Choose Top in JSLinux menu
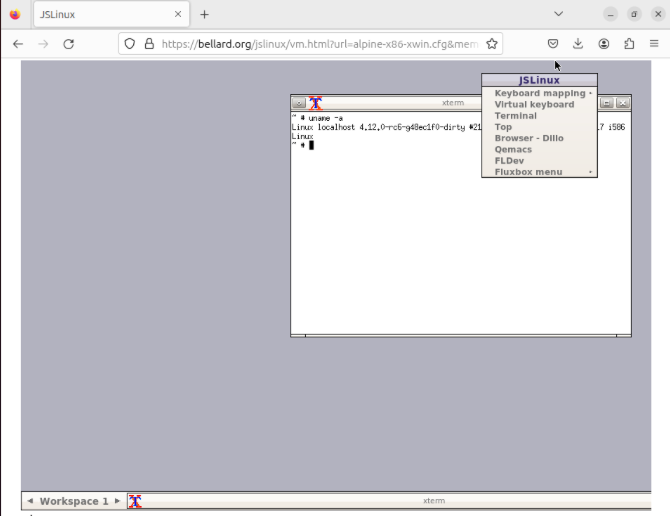This screenshot has width=670, height=517. (x=539, y=127)
